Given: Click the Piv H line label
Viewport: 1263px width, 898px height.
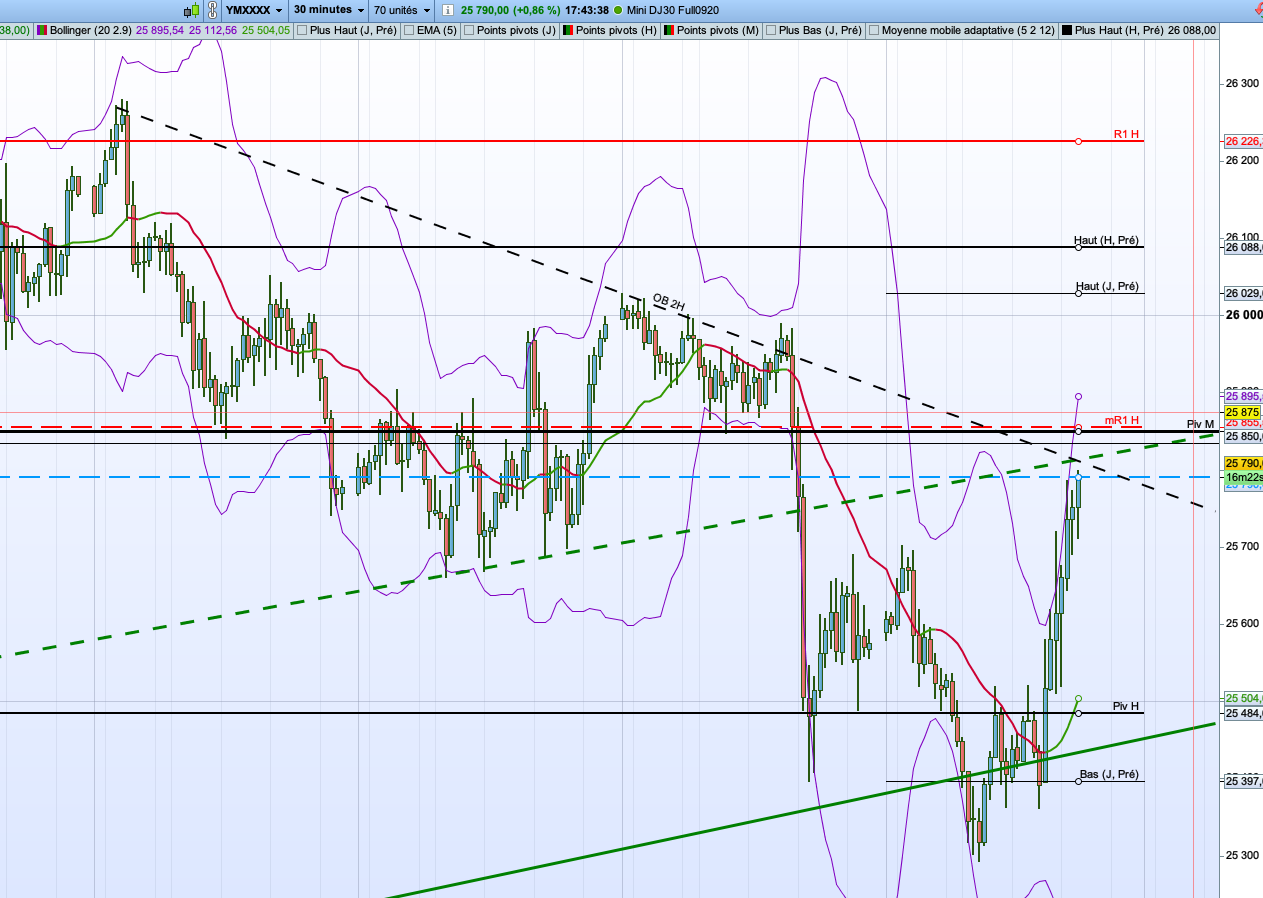Looking at the screenshot, I should [1126, 705].
